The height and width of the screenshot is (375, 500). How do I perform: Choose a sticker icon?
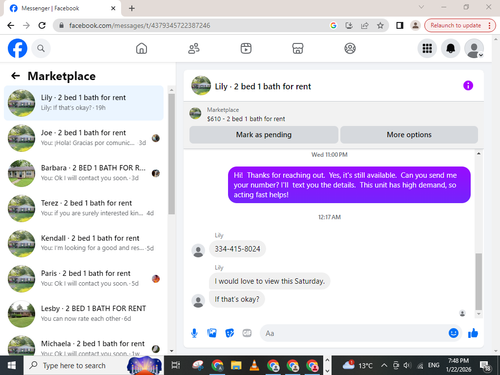tap(229, 333)
